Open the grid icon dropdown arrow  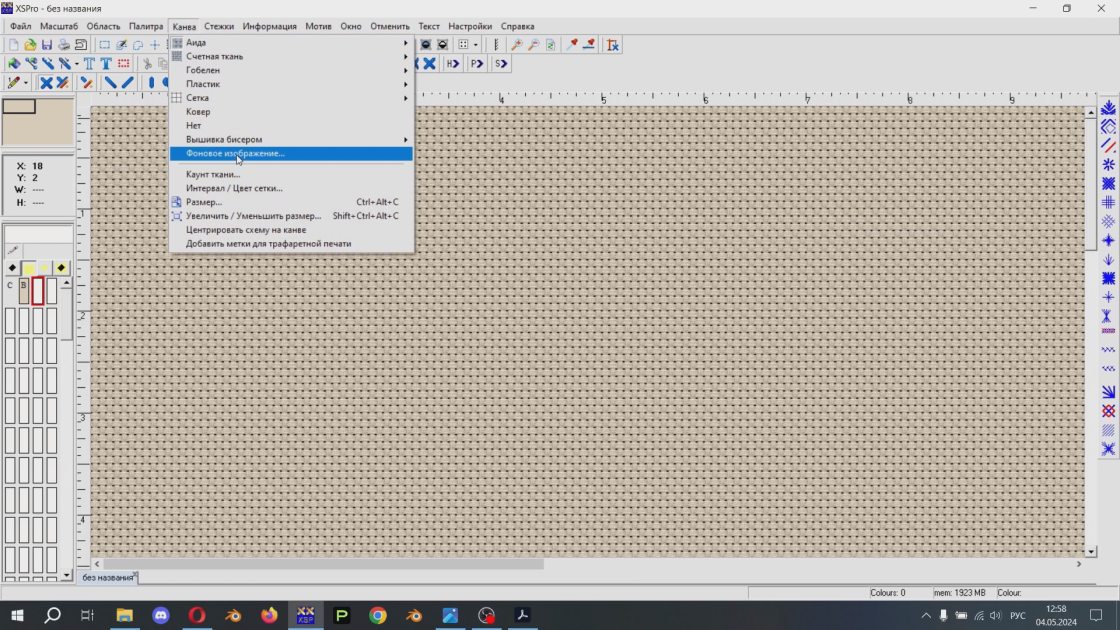(476, 45)
